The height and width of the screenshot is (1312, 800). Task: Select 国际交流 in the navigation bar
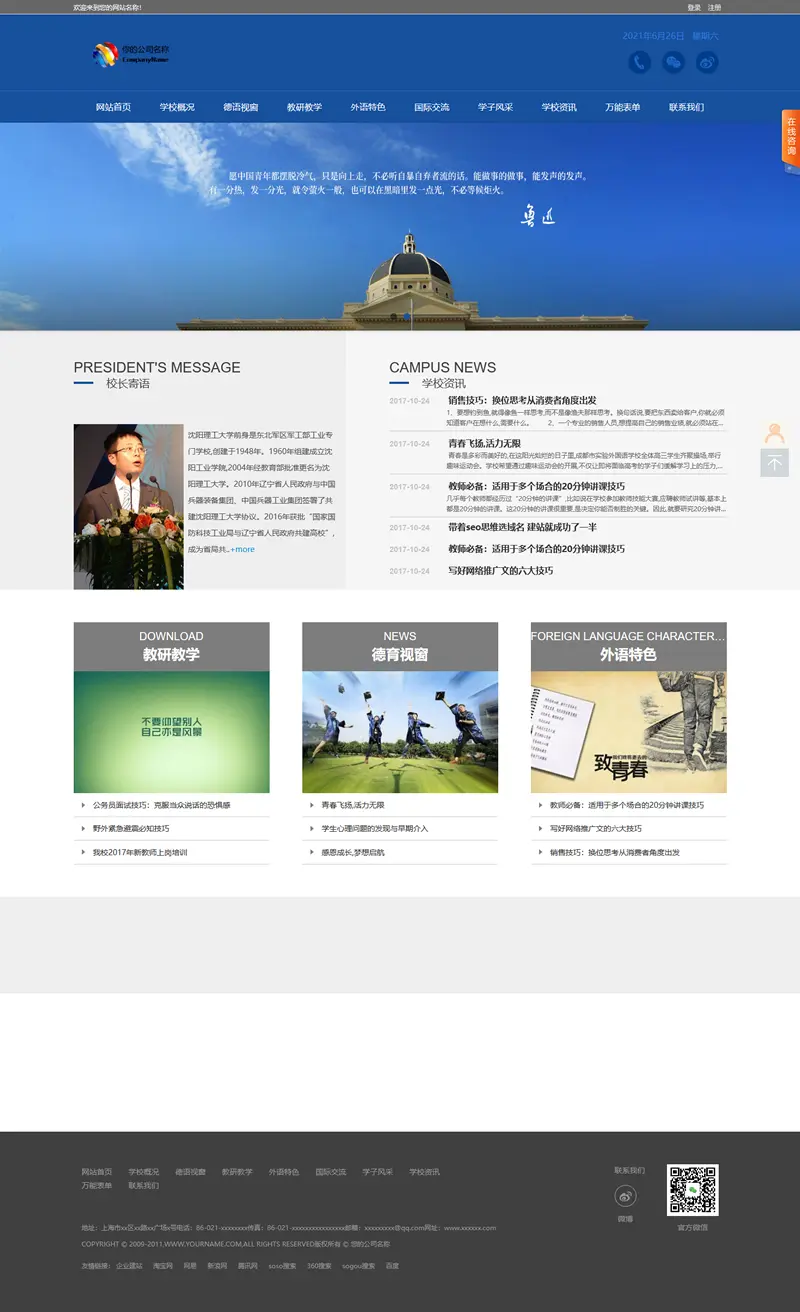click(x=432, y=107)
